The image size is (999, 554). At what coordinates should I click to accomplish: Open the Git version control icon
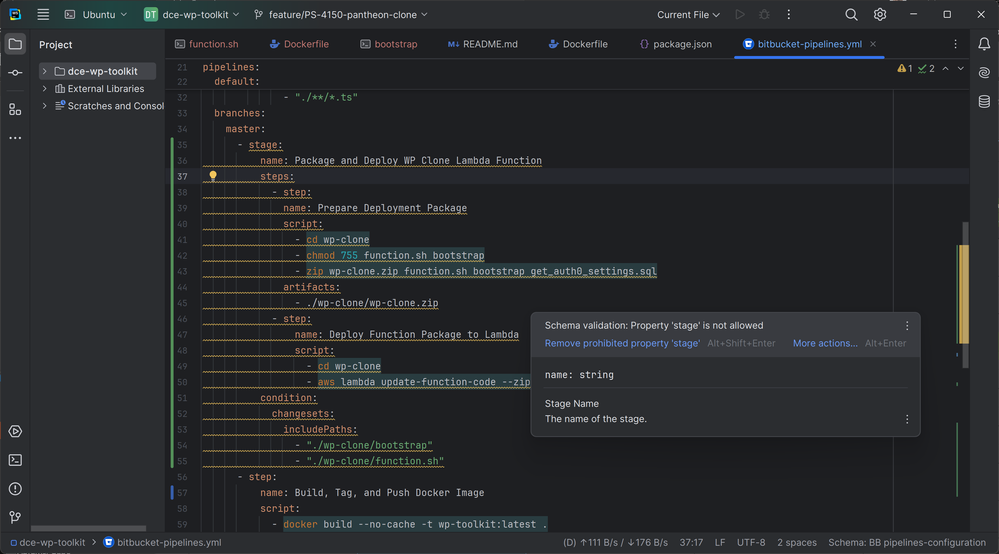pos(15,518)
